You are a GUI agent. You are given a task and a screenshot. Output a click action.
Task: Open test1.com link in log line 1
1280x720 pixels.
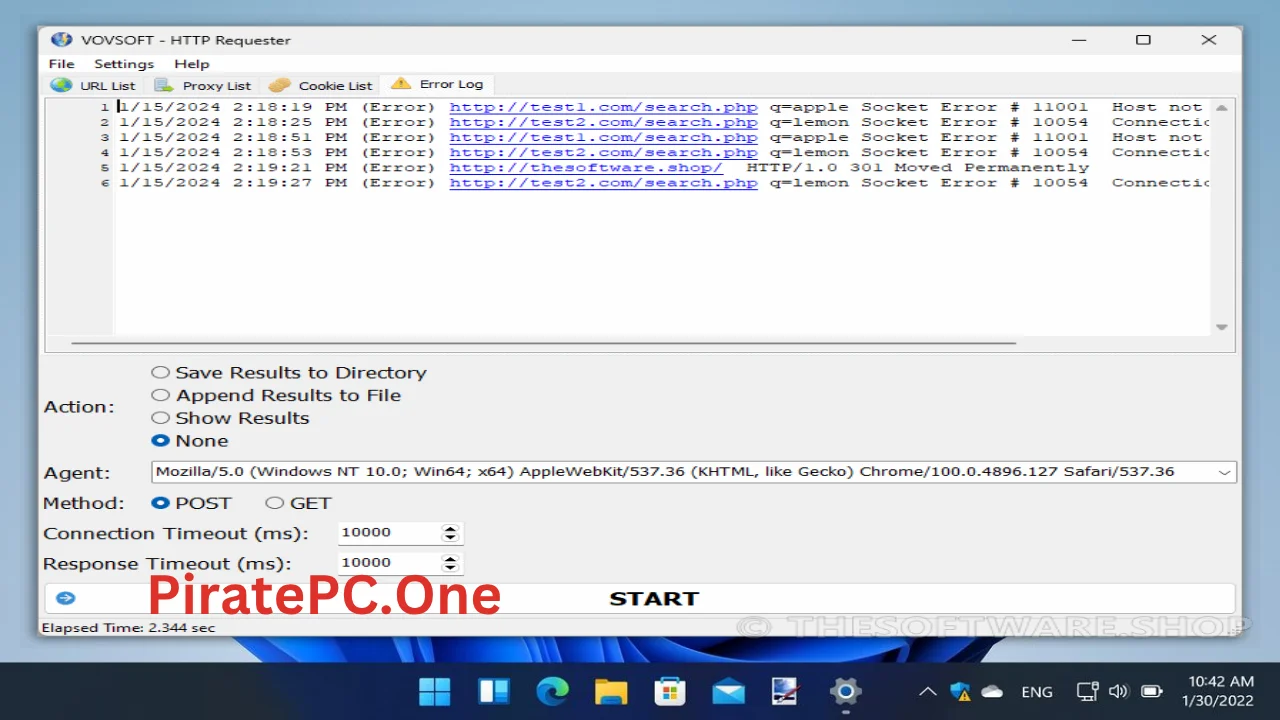pos(603,107)
